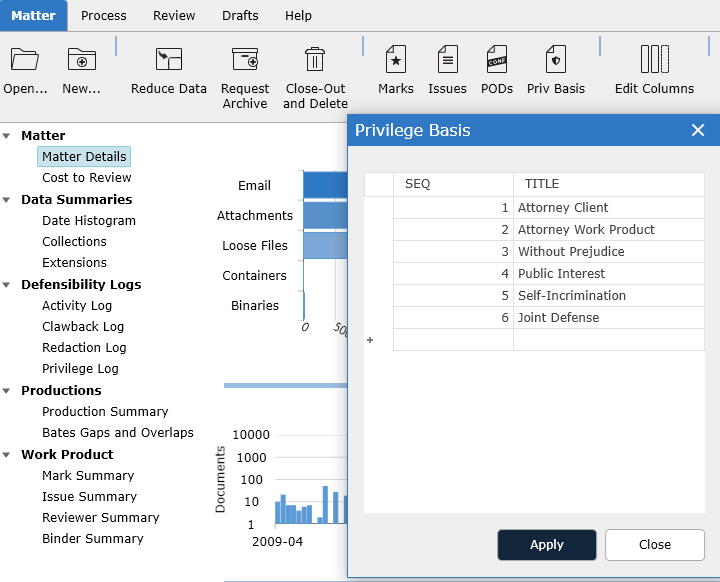Switch to the Process ribbon tab
This screenshot has width=720, height=582.
pyautogui.click(x=104, y=16)
